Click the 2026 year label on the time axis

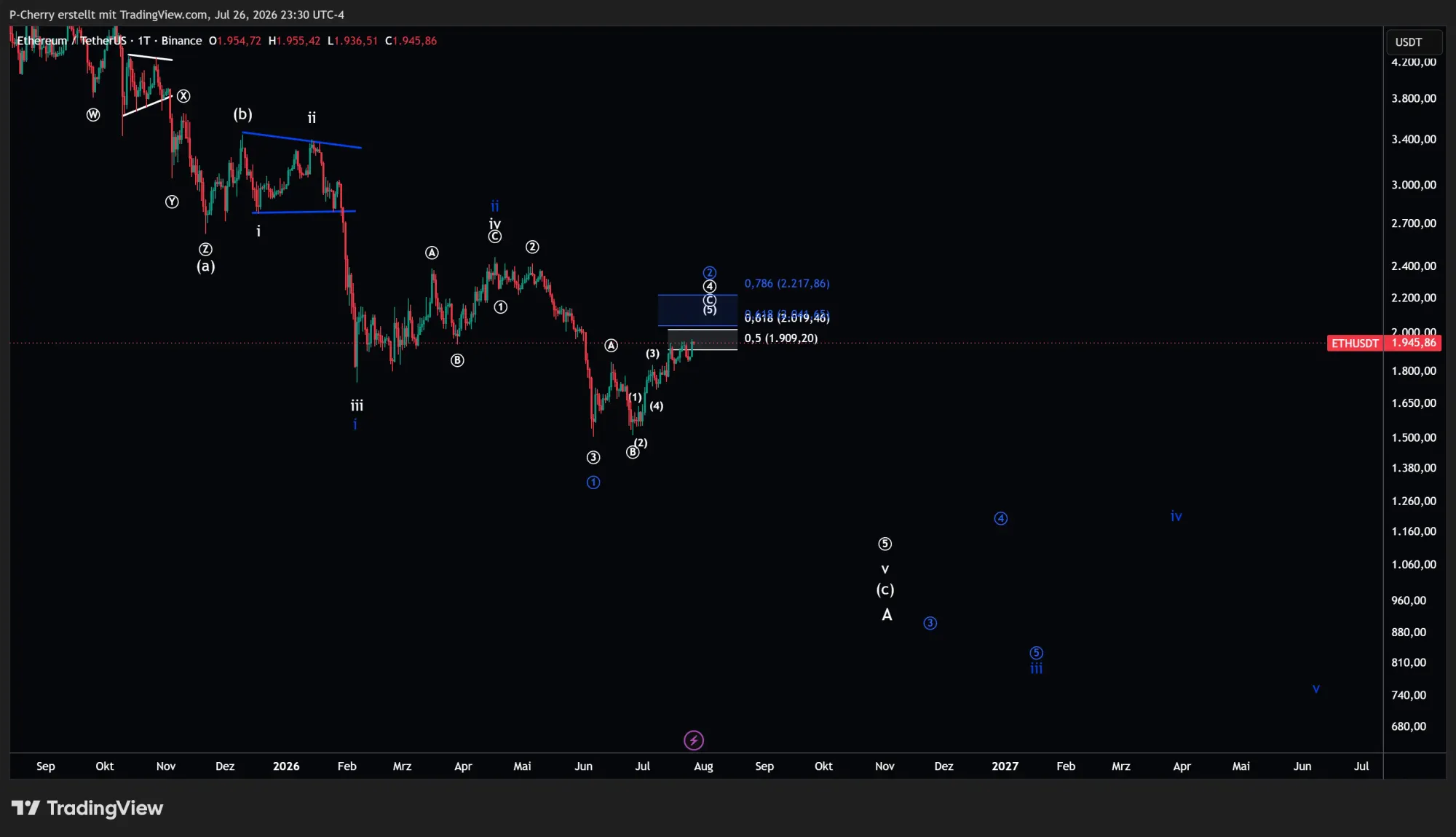tap(286, 766)
